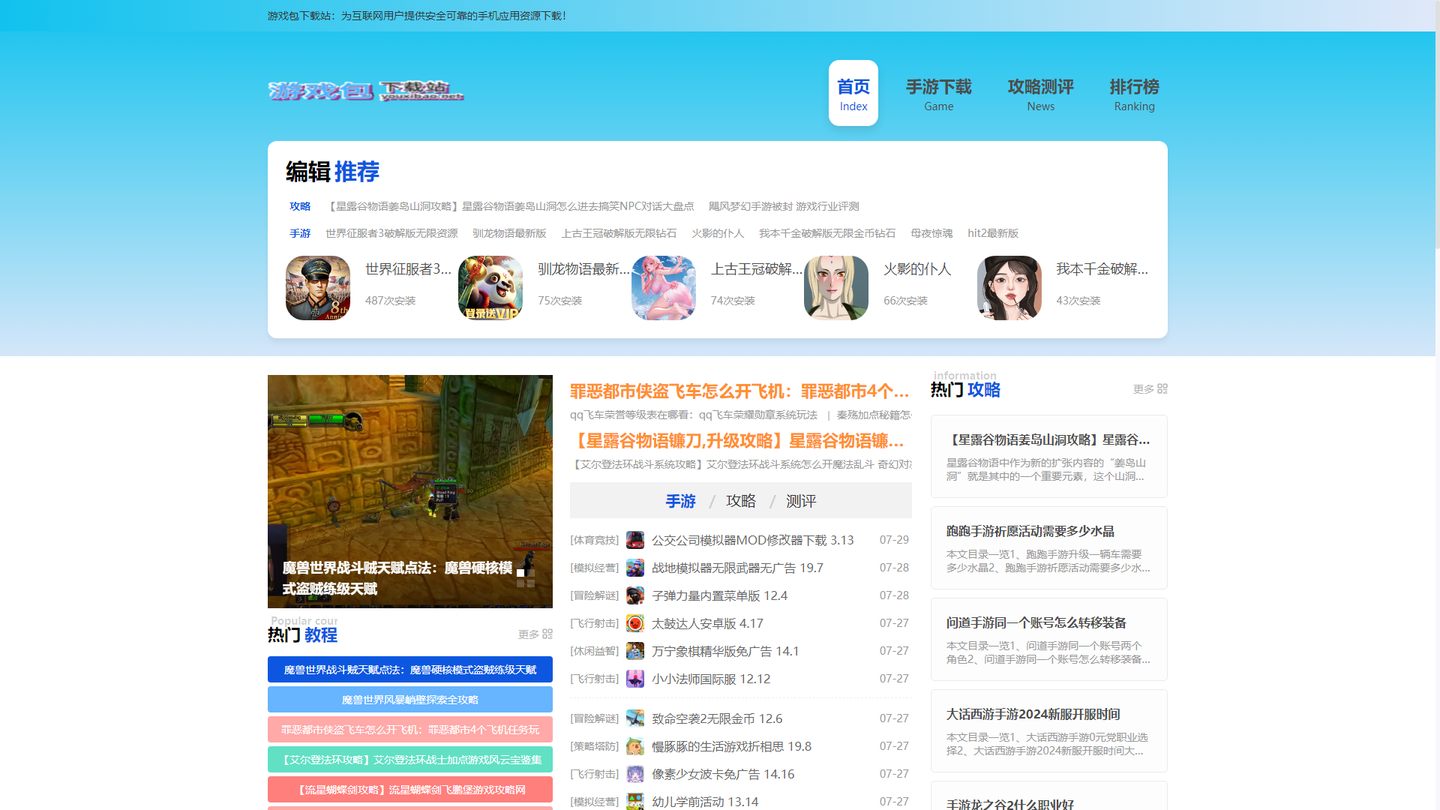
Task: Click 艾尔登法环战斗系统攻略 sub-headline
Action: click(741, 464)
